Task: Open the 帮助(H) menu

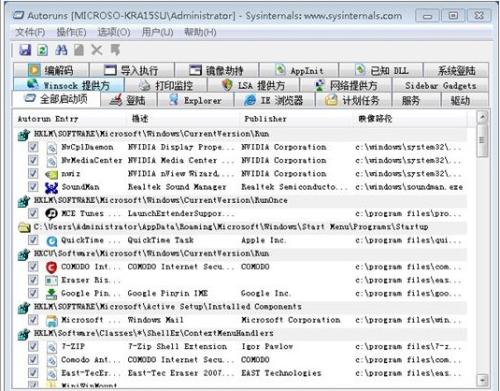Action: (200, 32)
